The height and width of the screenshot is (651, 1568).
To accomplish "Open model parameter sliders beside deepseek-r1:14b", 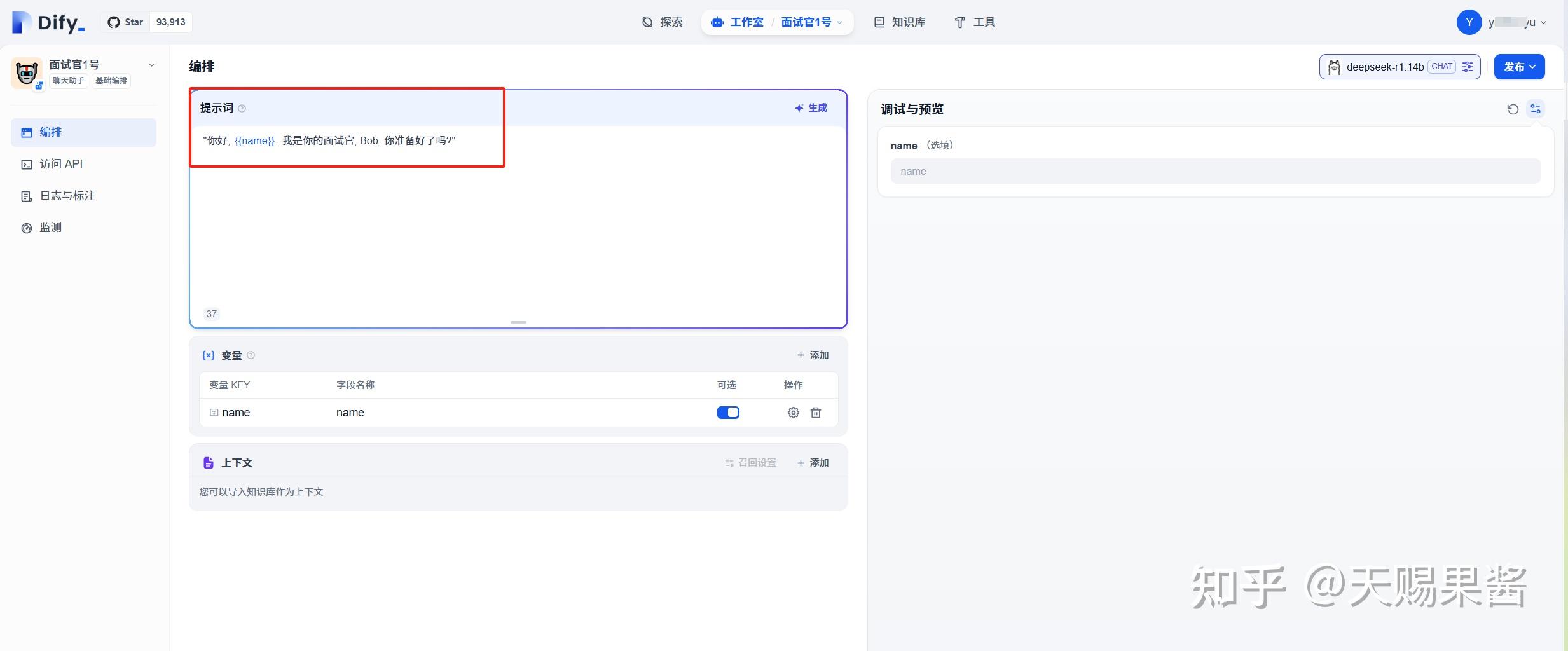I will coord(1468,67).
